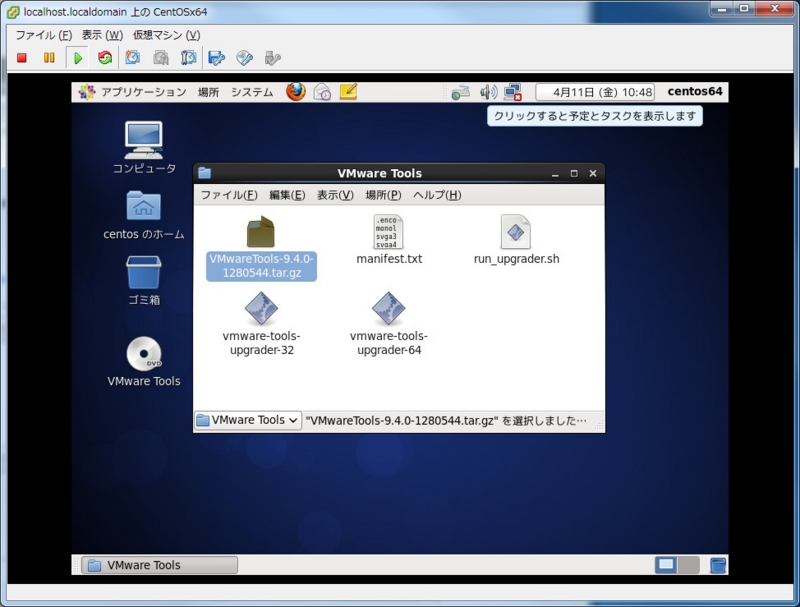Connect a floppy device via the toolbar icon
The height and width of the screenshot is (607, 800).
pyautogui.click(x=216, y=58)
